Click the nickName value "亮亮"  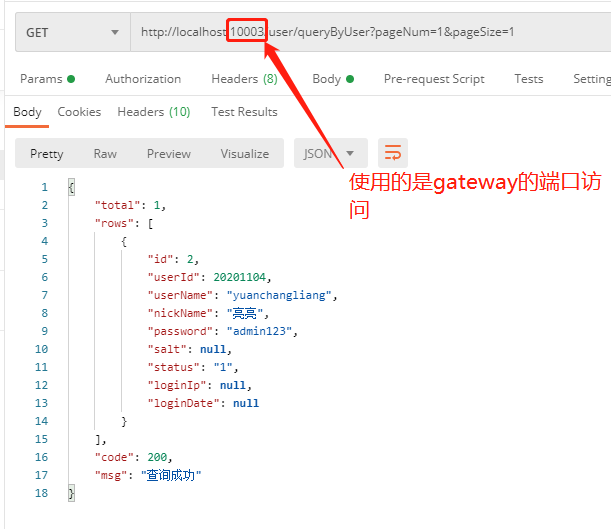pos(245,313)
